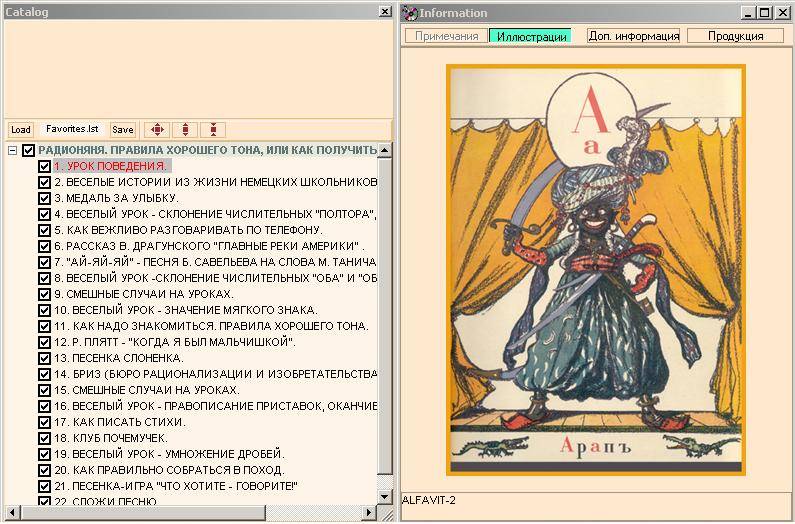Viewport: 795px width, 524px height.
Task: Open the Примечания tab
Action: (x=446, y=36)
